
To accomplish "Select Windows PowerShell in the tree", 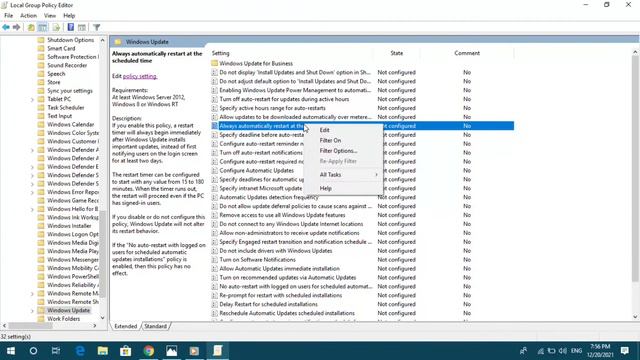I will [73, 277].
